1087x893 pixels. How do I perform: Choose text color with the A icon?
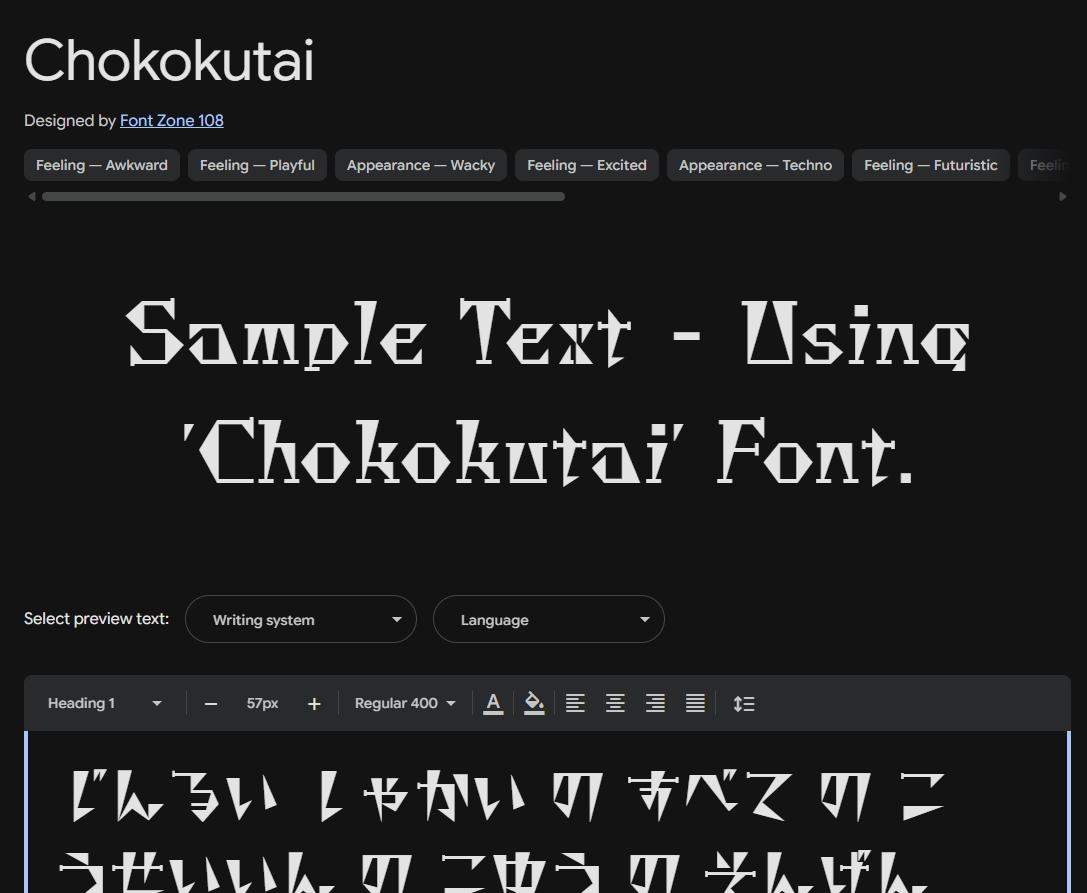[493, 703]
